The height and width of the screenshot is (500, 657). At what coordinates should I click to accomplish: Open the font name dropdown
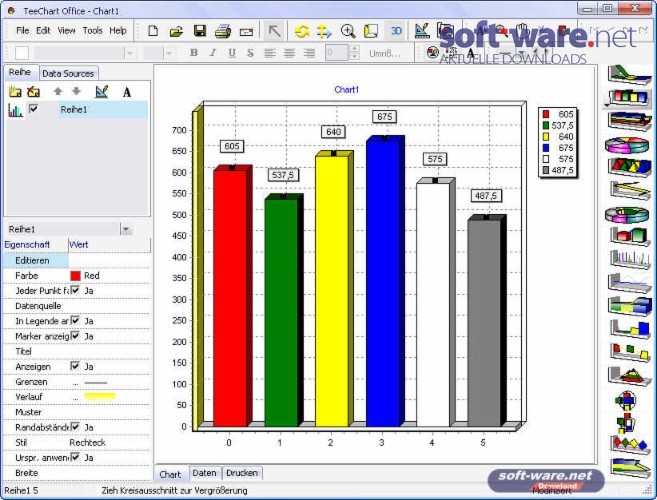(129, 53)
